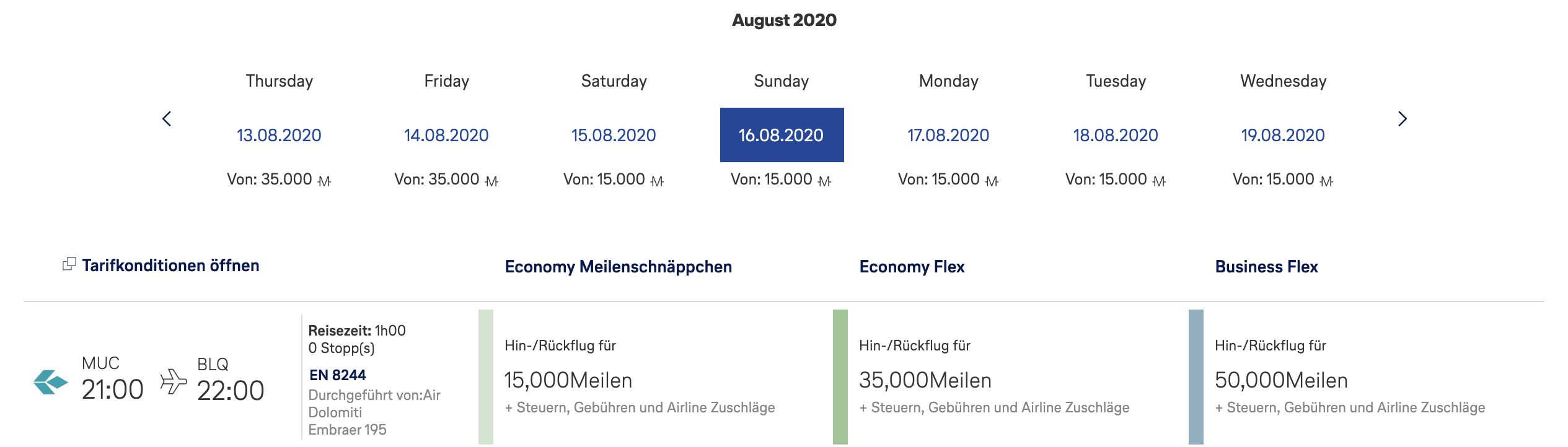Click the Business Flex column header
Image resolution: width=1568 pixels, height=447 pixels.
pyautogui.click(x=1266, y=267)
